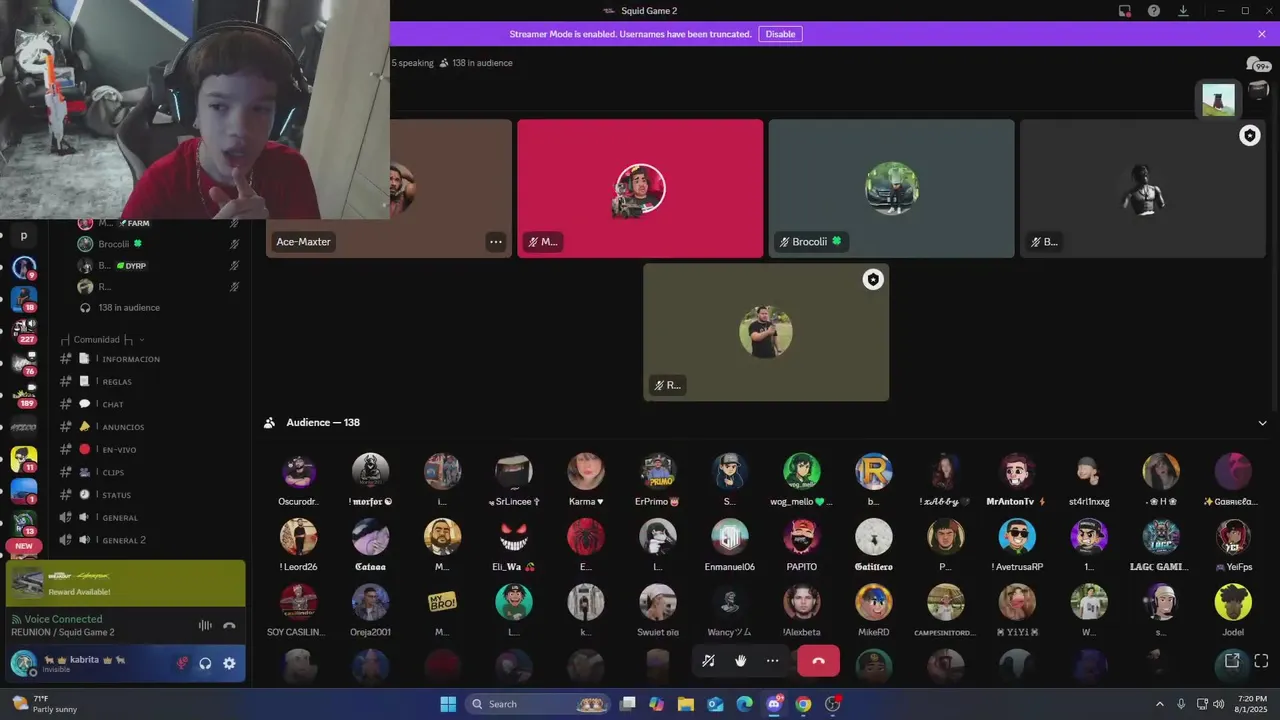Screen dimensions: 1280x720
Task: Open server icon with 76 badge
Action: (x=24, y=362)
